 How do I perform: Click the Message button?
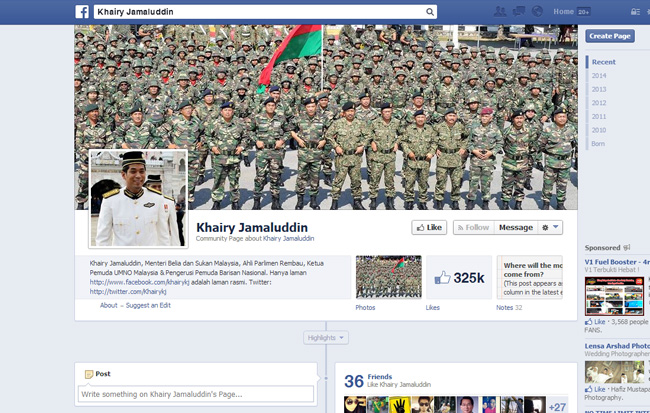pos(516,227)
